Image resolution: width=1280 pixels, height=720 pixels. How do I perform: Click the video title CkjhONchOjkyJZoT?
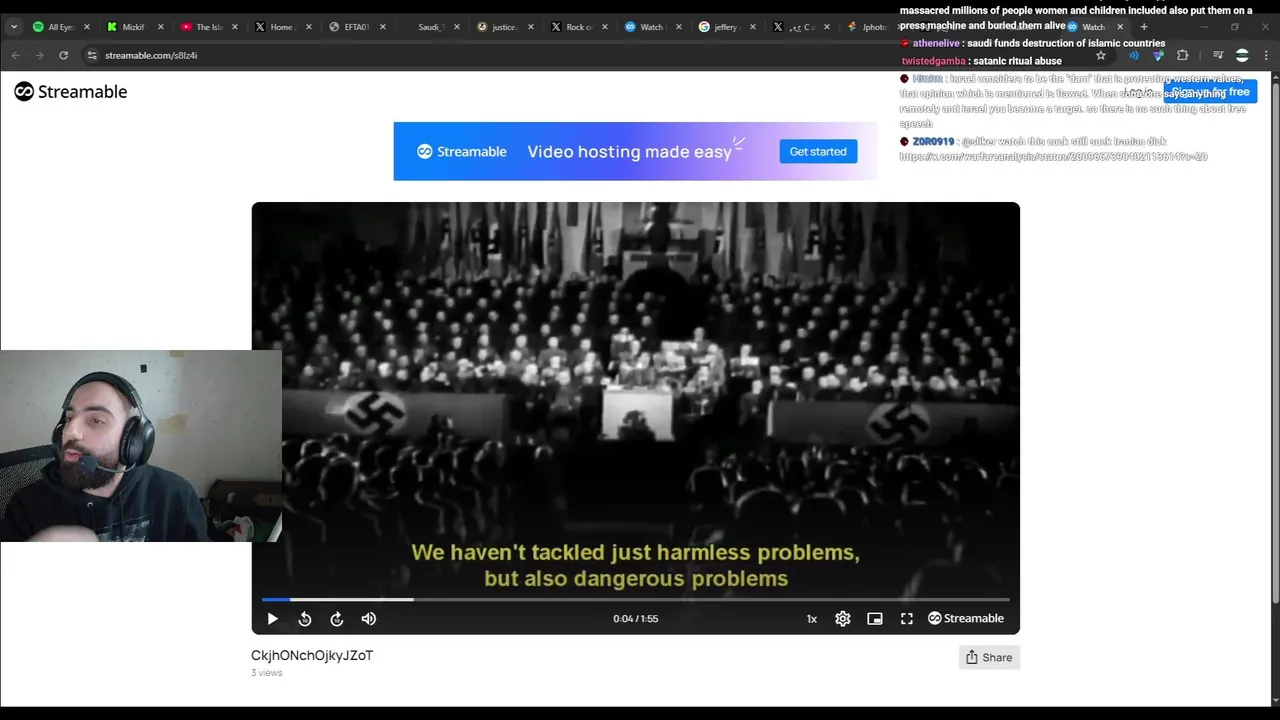tap(312, 655)
